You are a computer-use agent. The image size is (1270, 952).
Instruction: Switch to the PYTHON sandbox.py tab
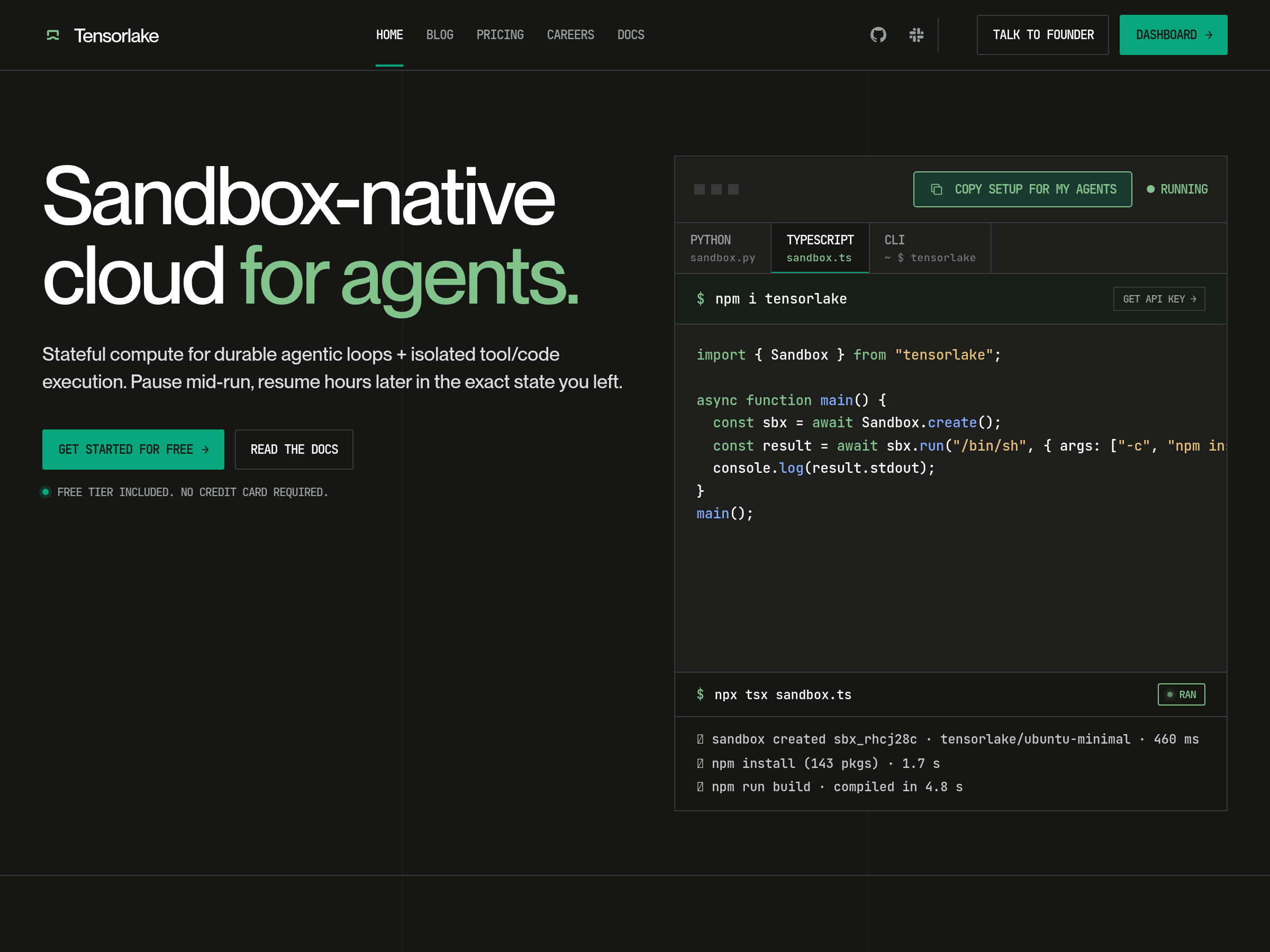click(x=723, y=248)
